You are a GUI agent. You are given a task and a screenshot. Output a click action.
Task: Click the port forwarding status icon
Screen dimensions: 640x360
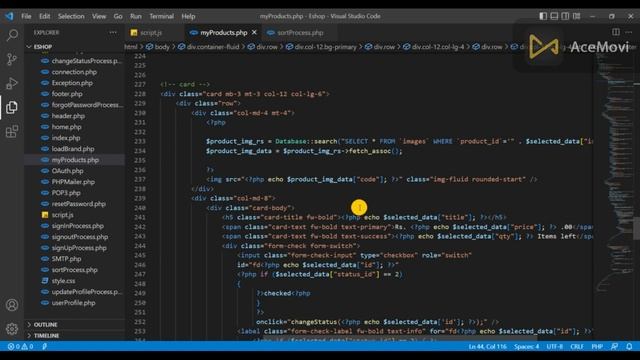44,347
